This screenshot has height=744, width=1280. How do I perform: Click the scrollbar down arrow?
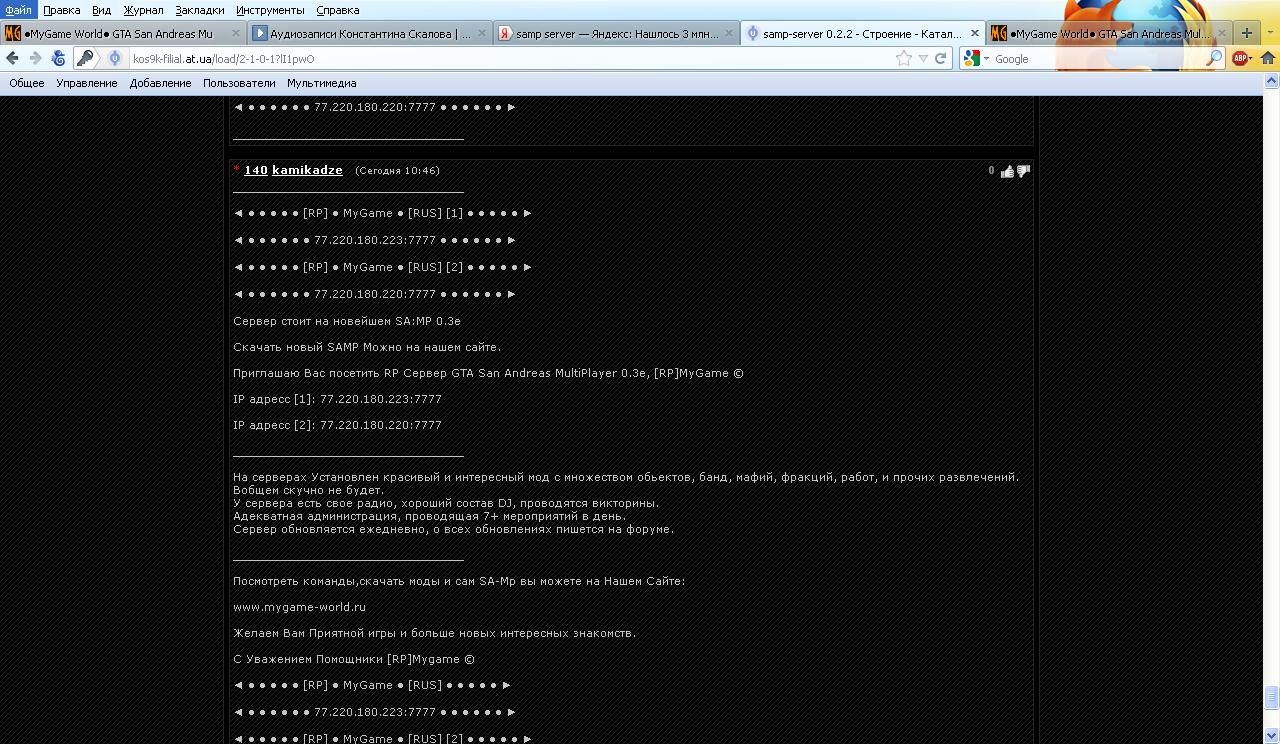[x=1272, y=737]
